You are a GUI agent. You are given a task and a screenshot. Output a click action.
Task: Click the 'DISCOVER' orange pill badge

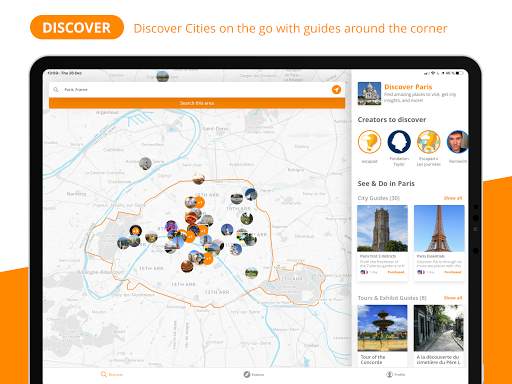click(77, 27)
